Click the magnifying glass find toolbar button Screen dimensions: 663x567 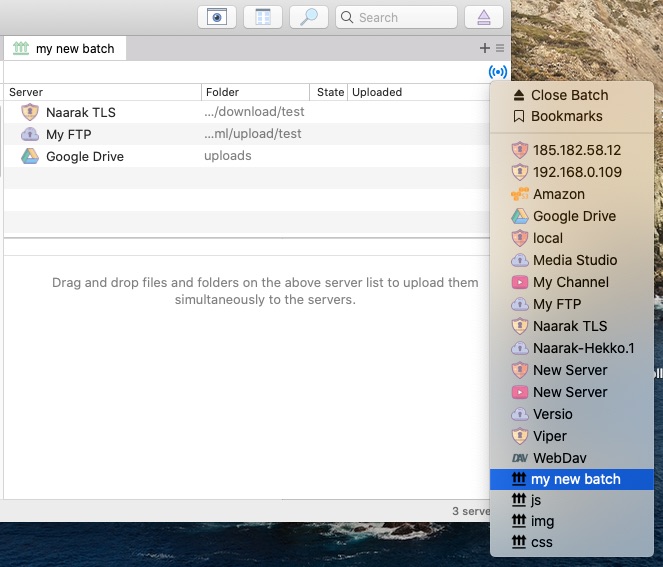(309, 17)
